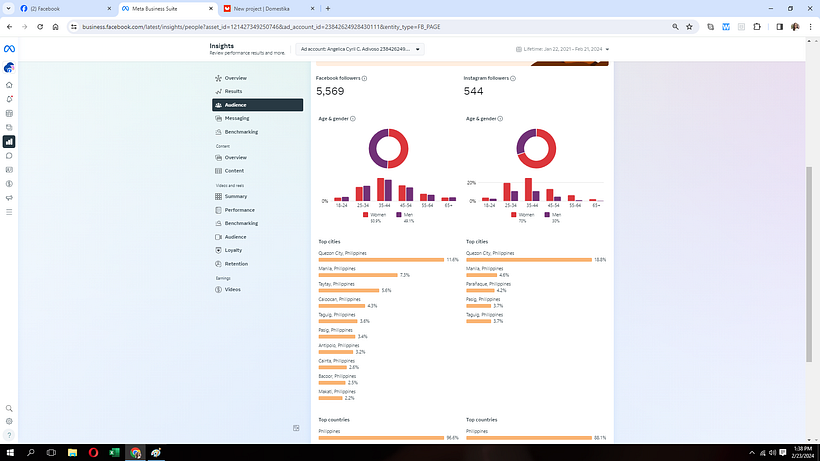Reload the page
Screen dimensions: 820x461
click(x=40, y=27)
